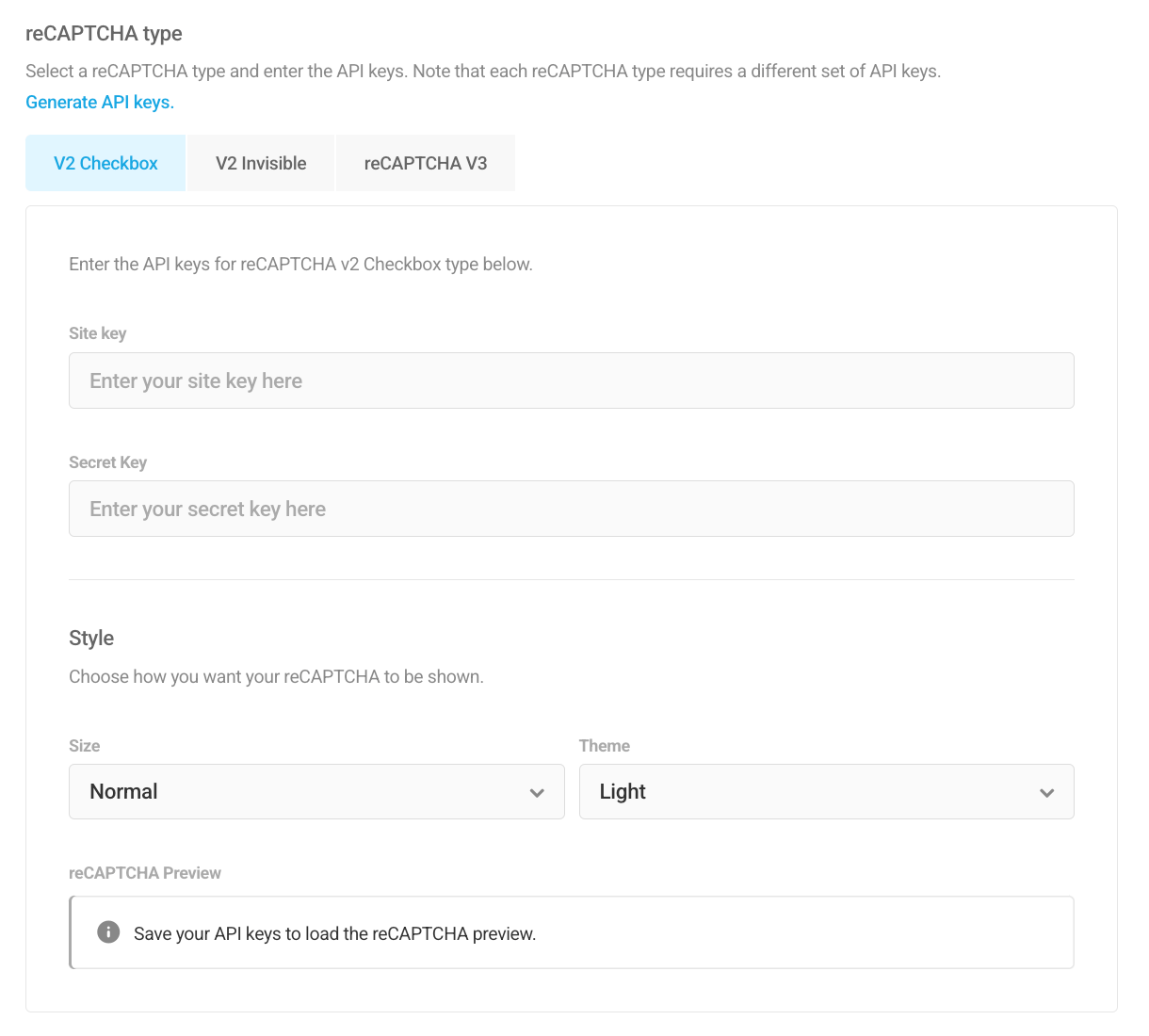1149x1036 pixels.
Task: Open the Theme dropdown showing Light
Action: pyautogui.click(x=827, y=791)
